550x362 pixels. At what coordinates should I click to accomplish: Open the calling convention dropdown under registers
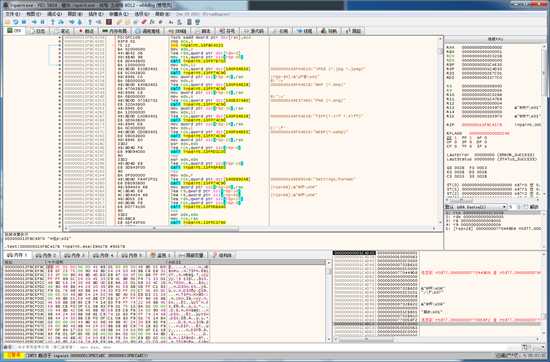(476, 207)
